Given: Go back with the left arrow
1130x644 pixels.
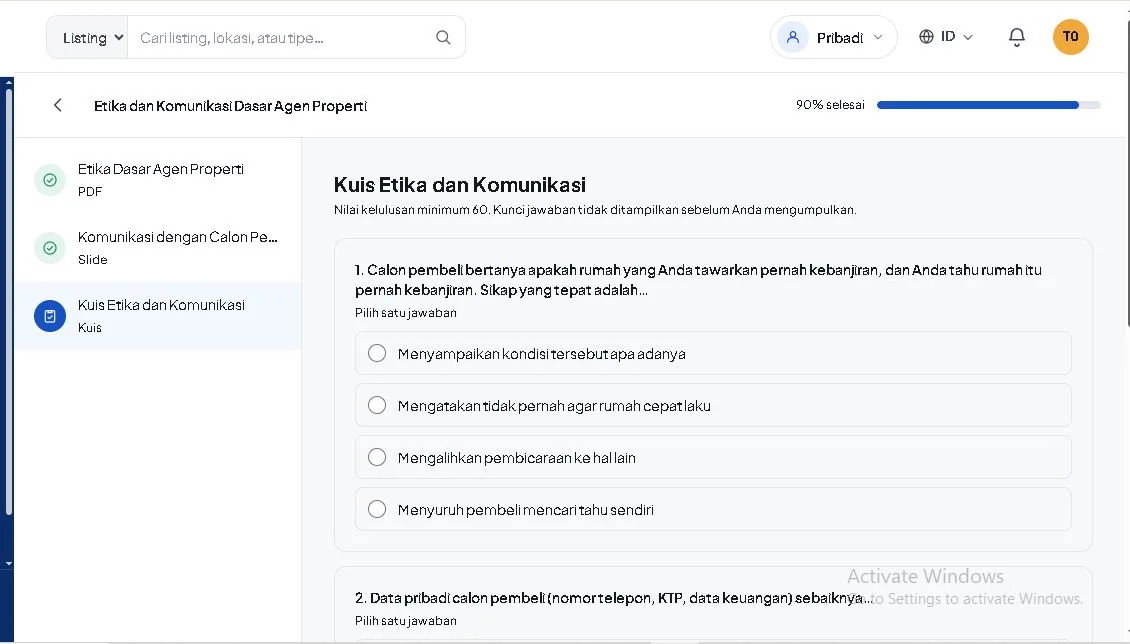Looking at the screenshot, I should pos(58,105).
